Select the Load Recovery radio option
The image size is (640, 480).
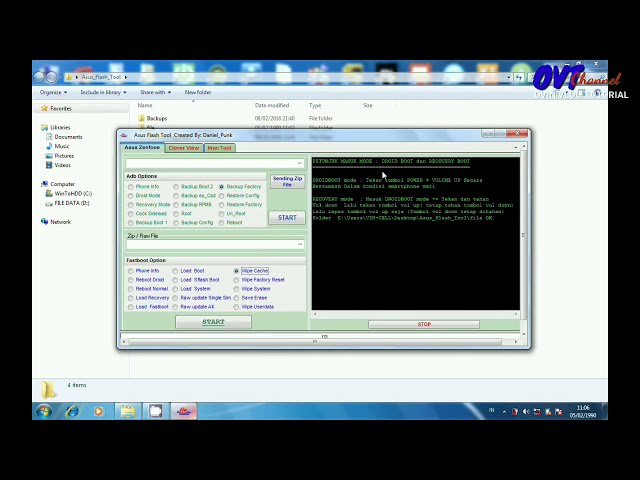(131, 298)
